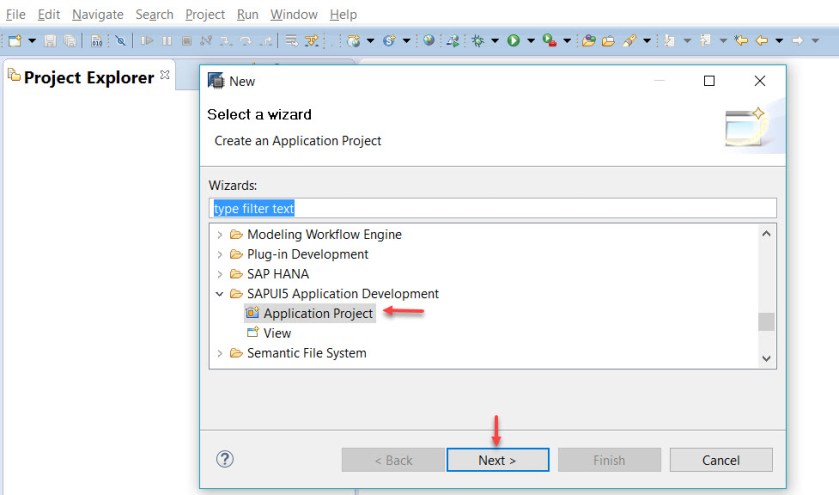Collapse SAPUI5 Application Development folder
Screen dimensions: 839x495
click(x=219, y=294)
